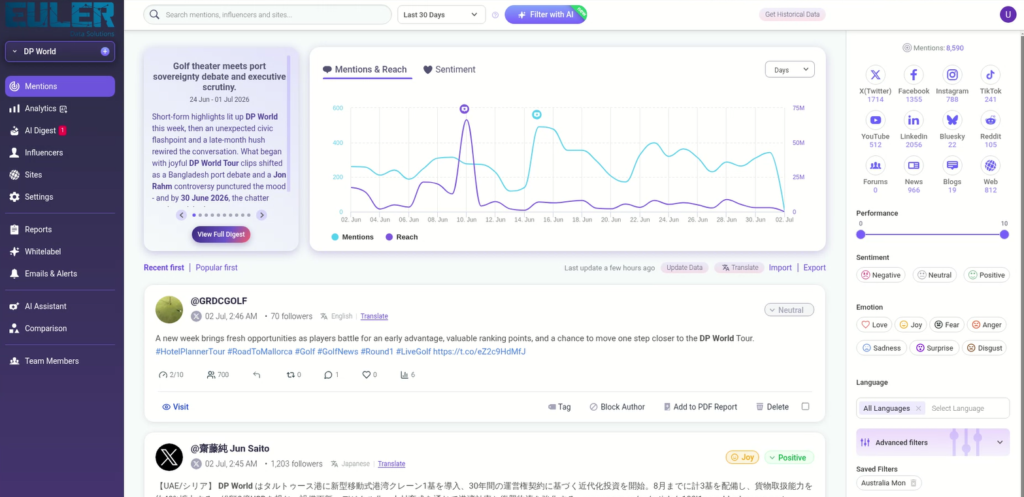Image resolution: width=1024 pixels, height=497 pixels.
Task: Click the Update Data button
Action: point(684,268)
